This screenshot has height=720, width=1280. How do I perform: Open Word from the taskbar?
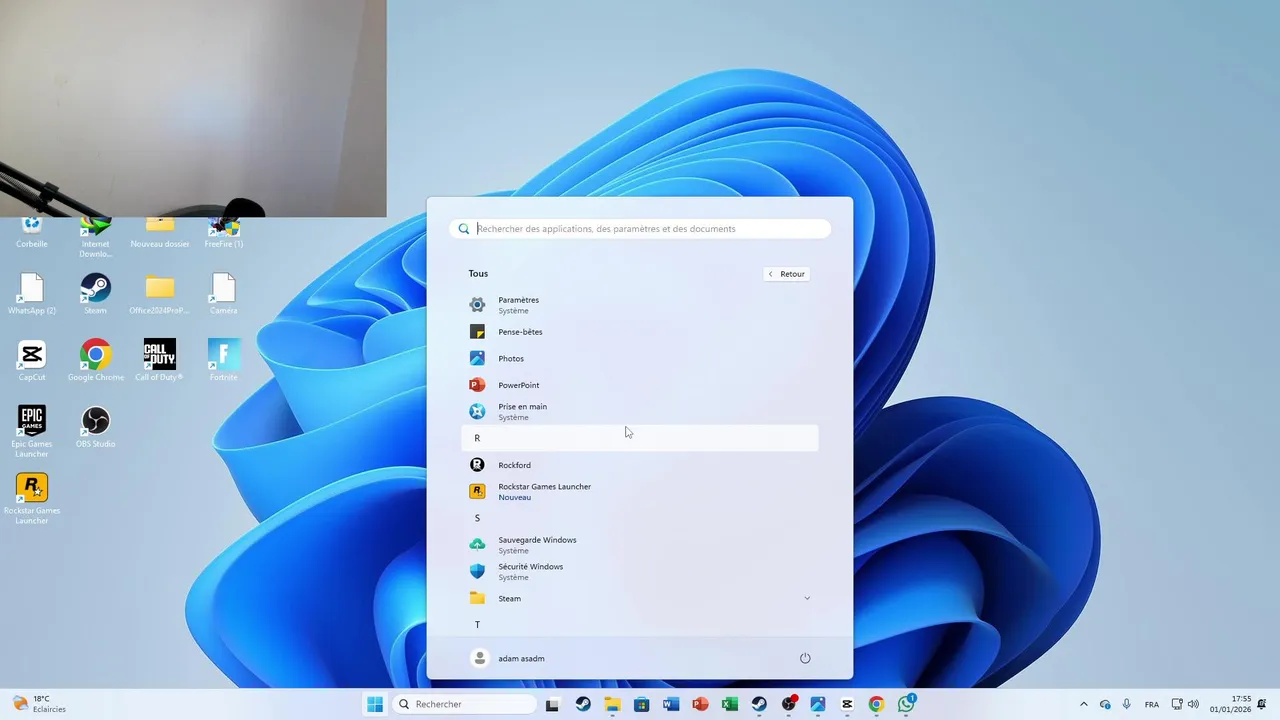pos(671,704)
